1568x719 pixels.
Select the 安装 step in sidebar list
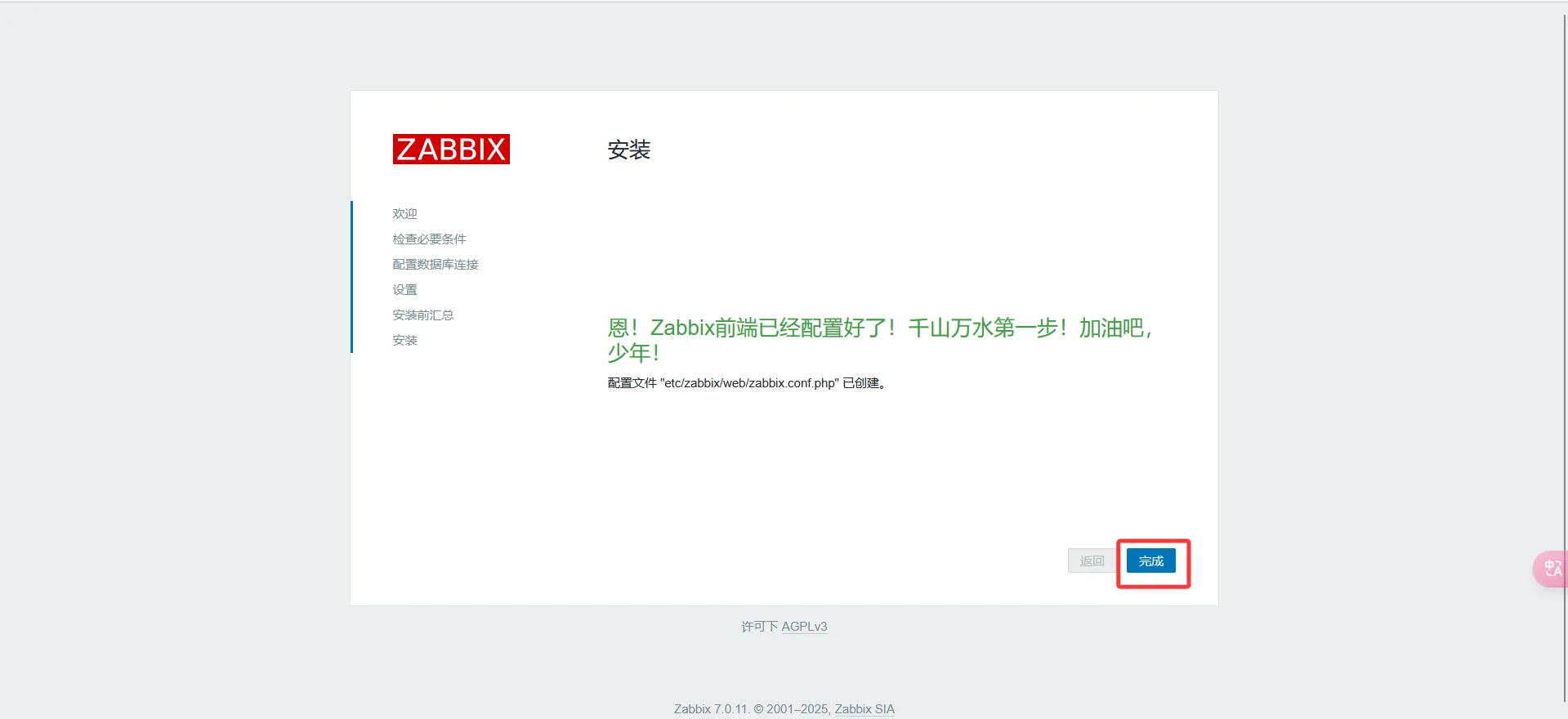coord(404,340)
